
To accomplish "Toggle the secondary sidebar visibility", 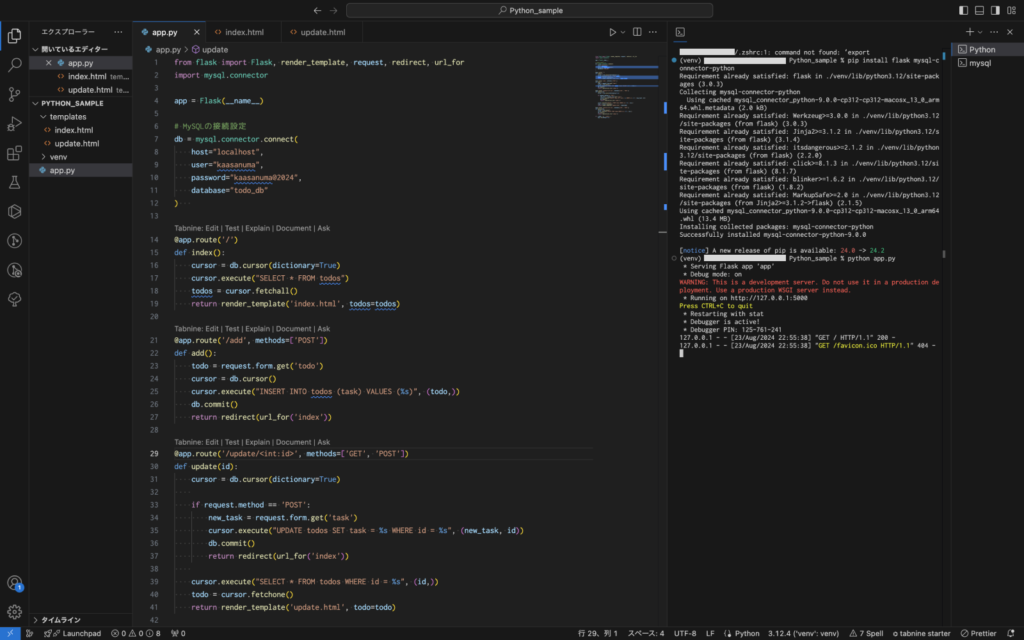I will [995, 10].
